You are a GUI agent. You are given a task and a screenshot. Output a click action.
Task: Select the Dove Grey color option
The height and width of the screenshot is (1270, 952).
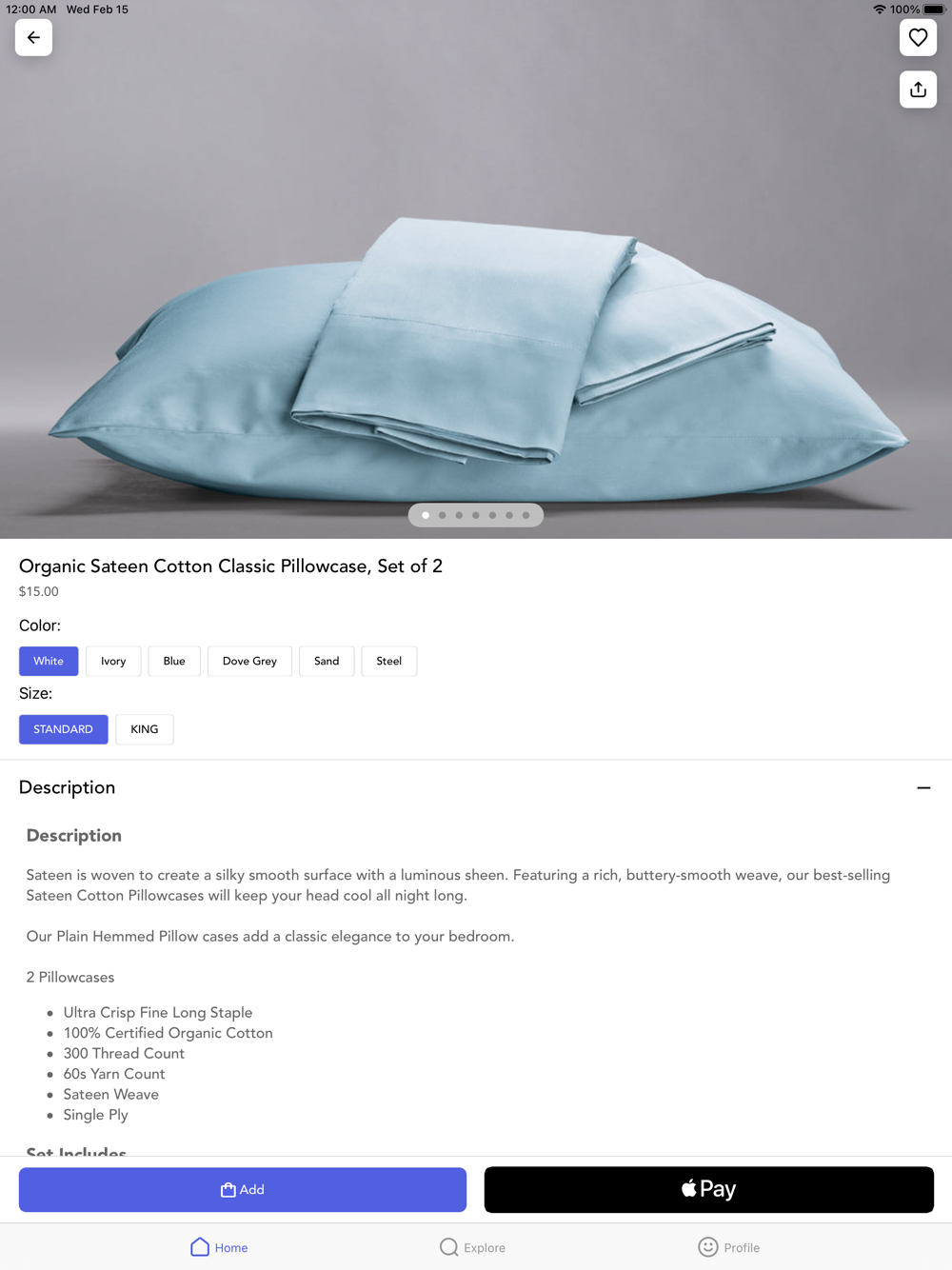coord(249,661)
